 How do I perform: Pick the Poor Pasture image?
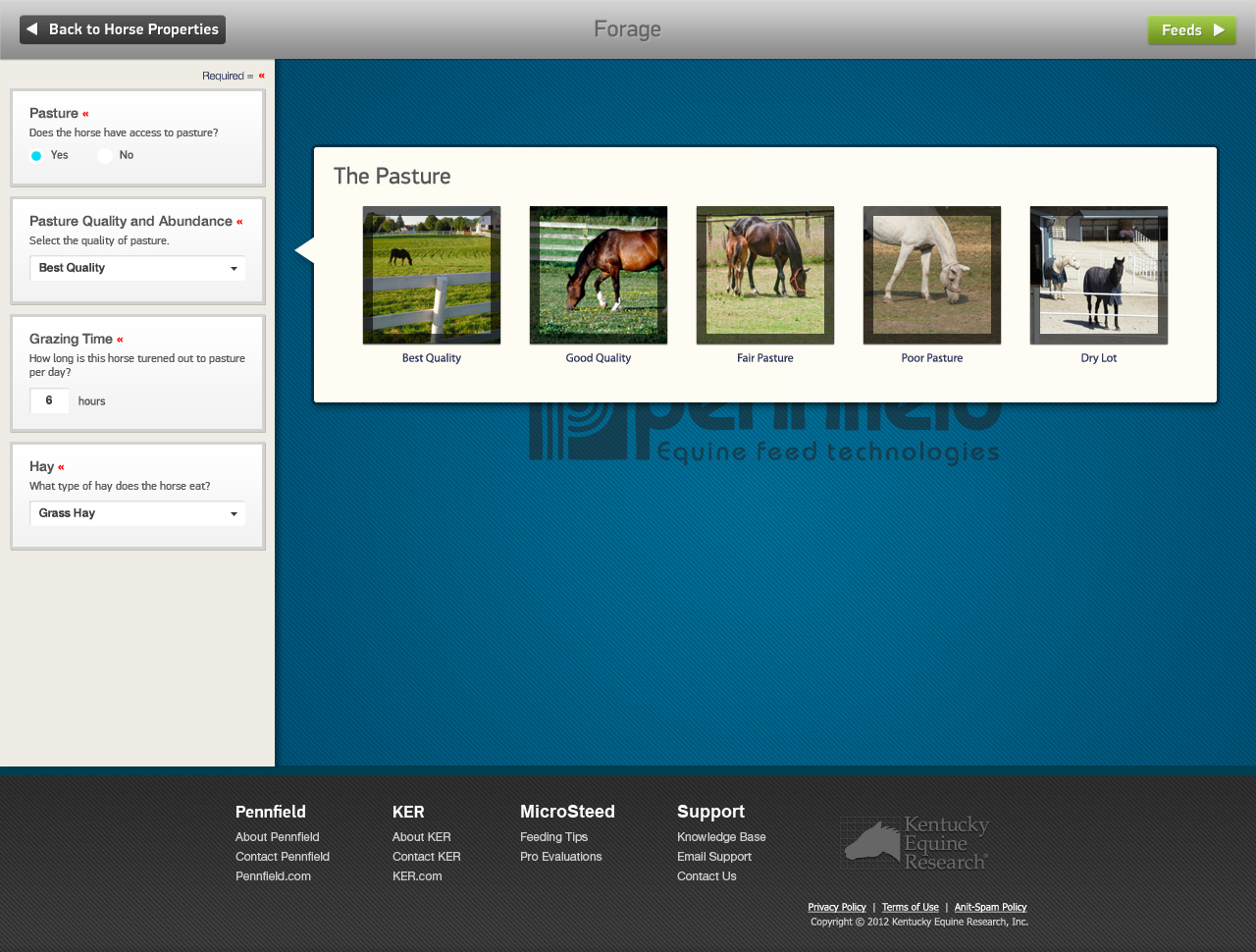[x=932, y=275]
